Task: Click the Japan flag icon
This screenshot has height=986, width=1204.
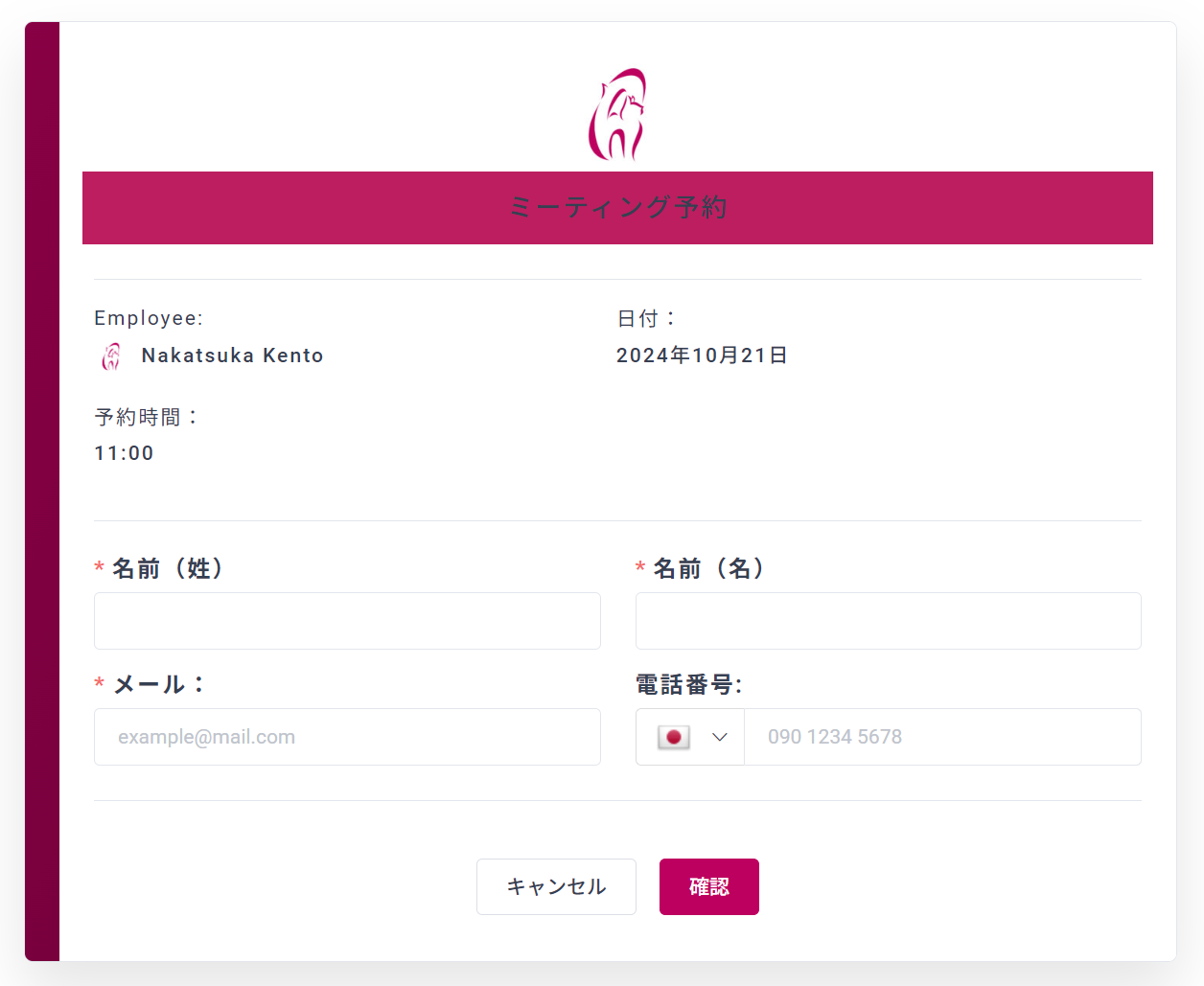Action: click(674, 737)
